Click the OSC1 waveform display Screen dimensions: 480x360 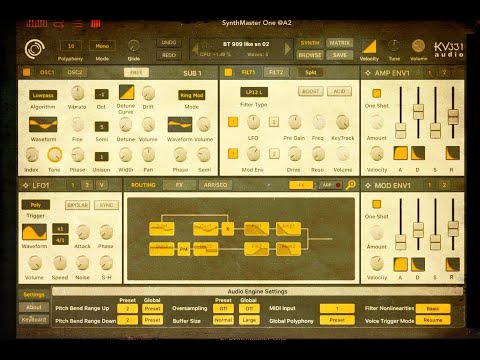click(x=43, y=124)
